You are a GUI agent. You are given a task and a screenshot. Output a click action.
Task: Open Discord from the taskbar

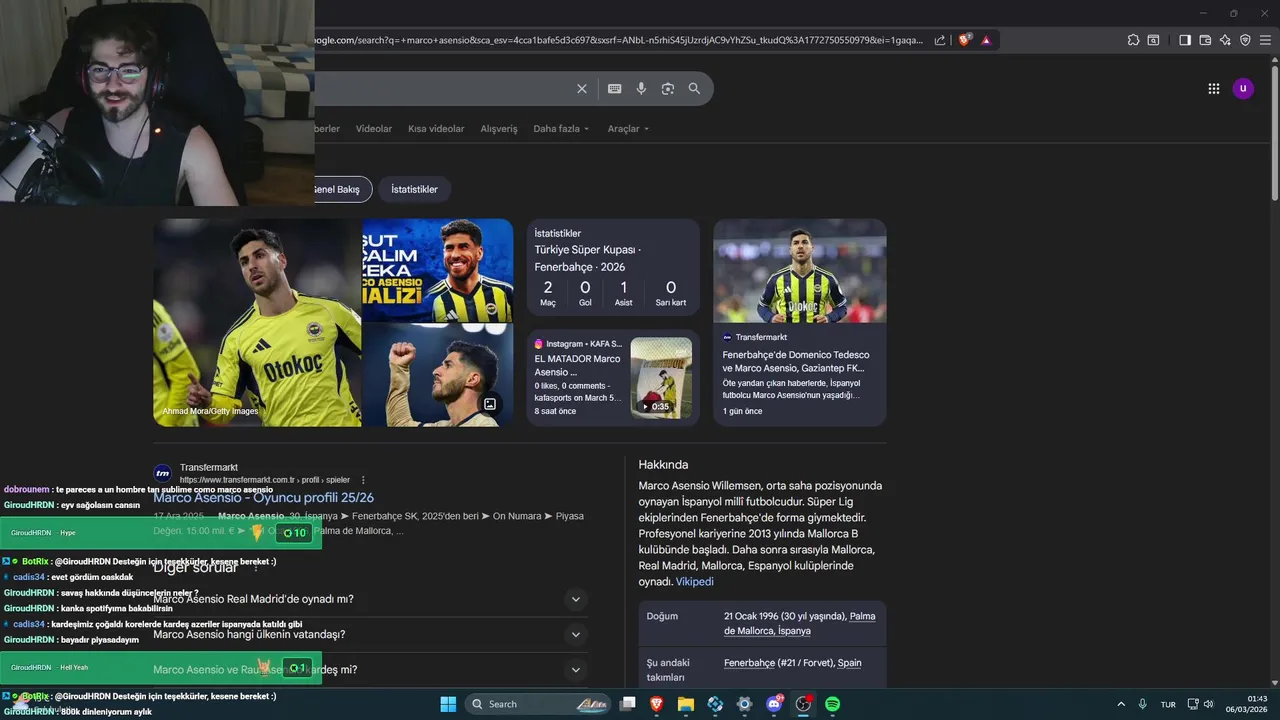[x=774, y=704]
